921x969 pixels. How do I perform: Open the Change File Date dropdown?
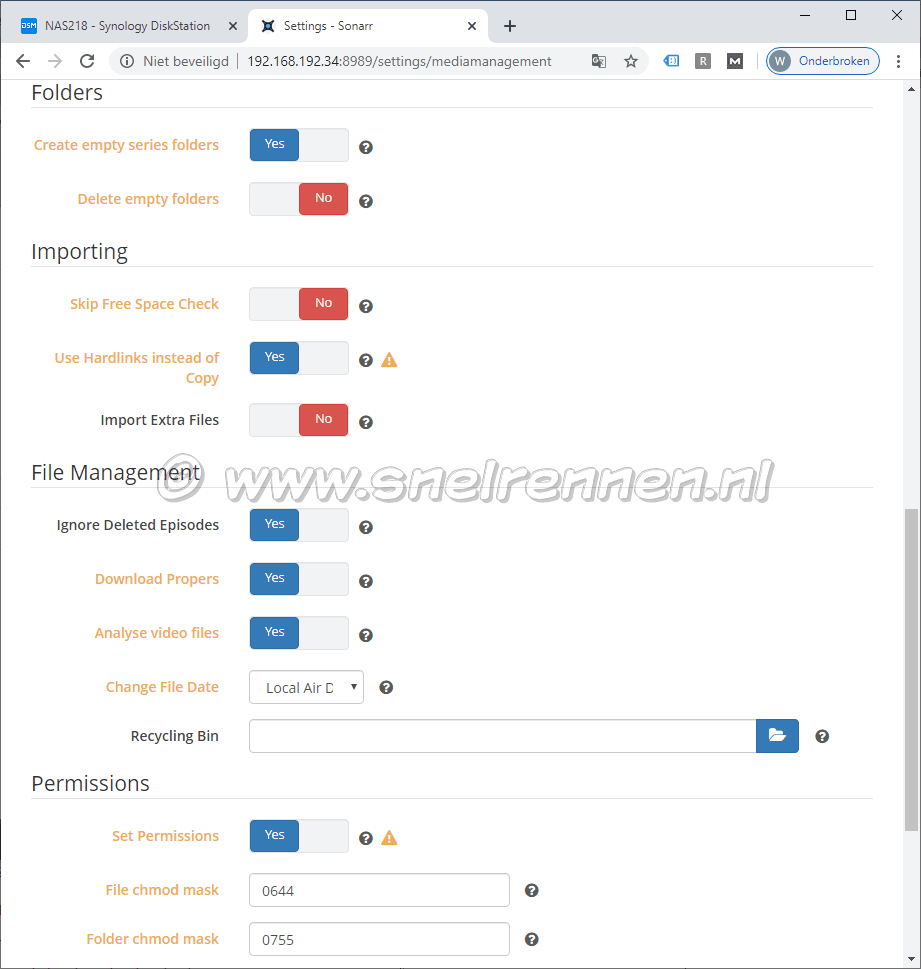(307, 687)
